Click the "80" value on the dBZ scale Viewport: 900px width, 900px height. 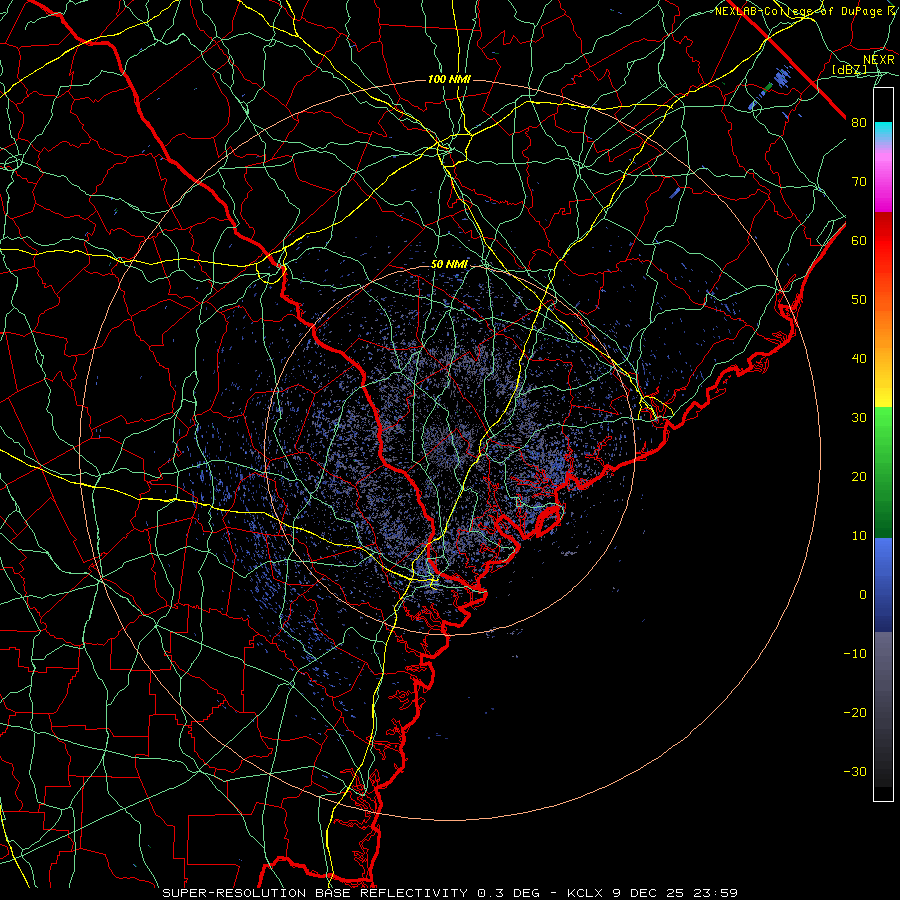[x=859, y=123]
